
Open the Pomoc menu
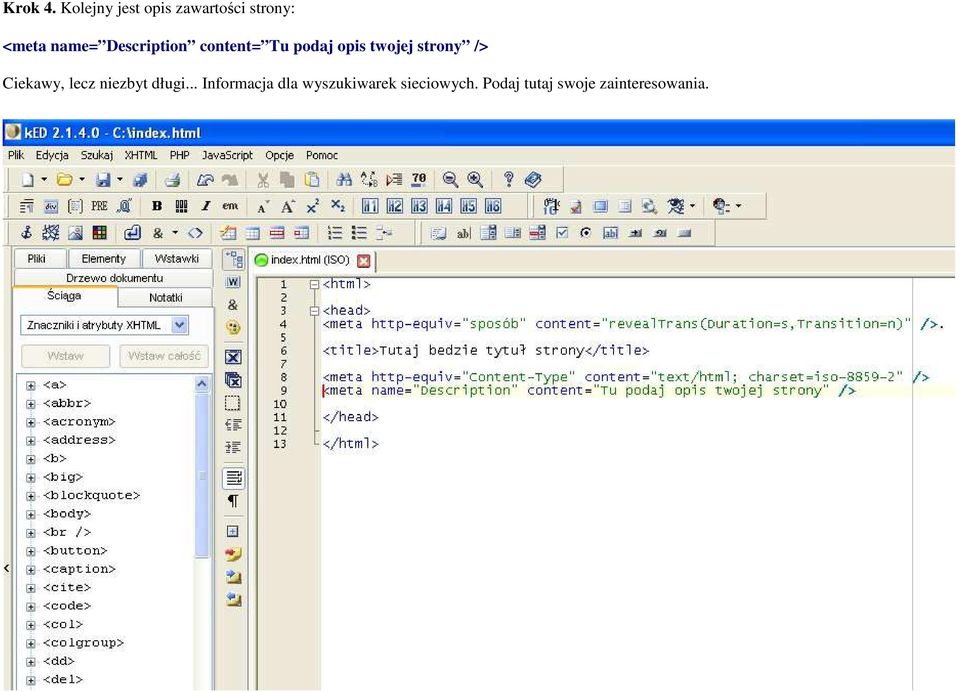(x=322, y=156)
